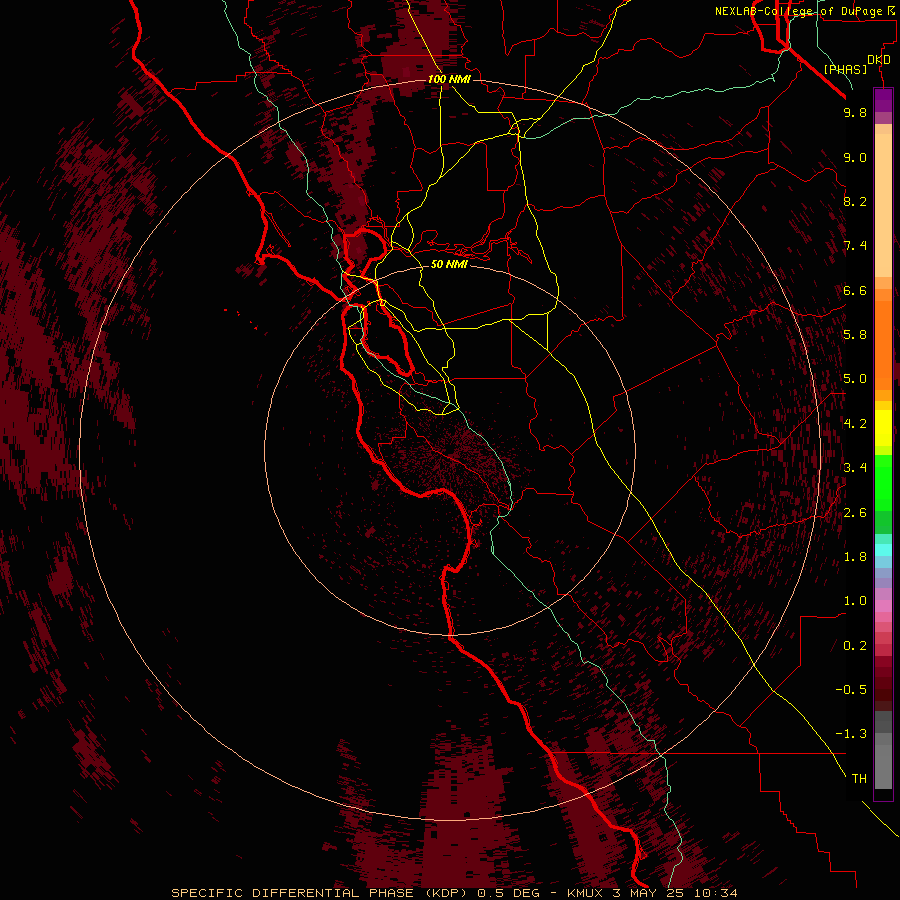Image resolution: width=900 pixels, height=900 pixels.
Task: Click the 9.0 value on the scale
Action: pos(855,157)
